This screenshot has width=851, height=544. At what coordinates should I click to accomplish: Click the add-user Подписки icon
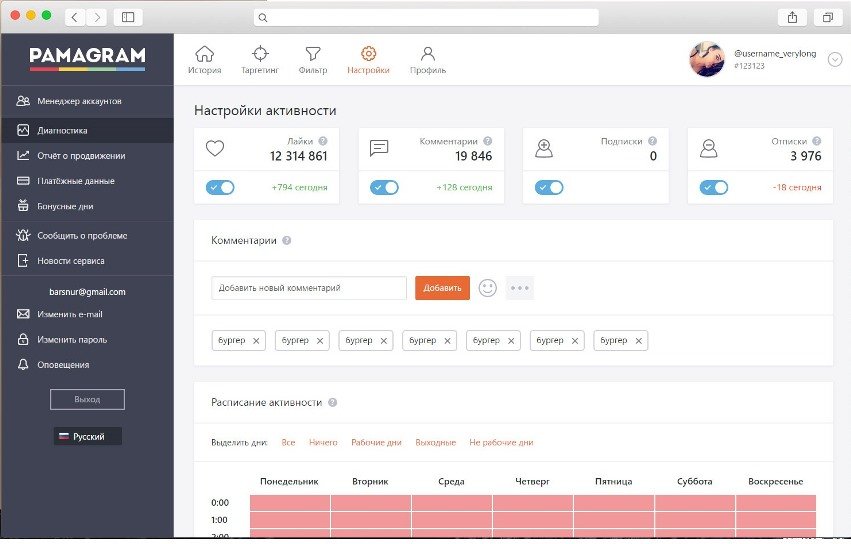point(544,148)
